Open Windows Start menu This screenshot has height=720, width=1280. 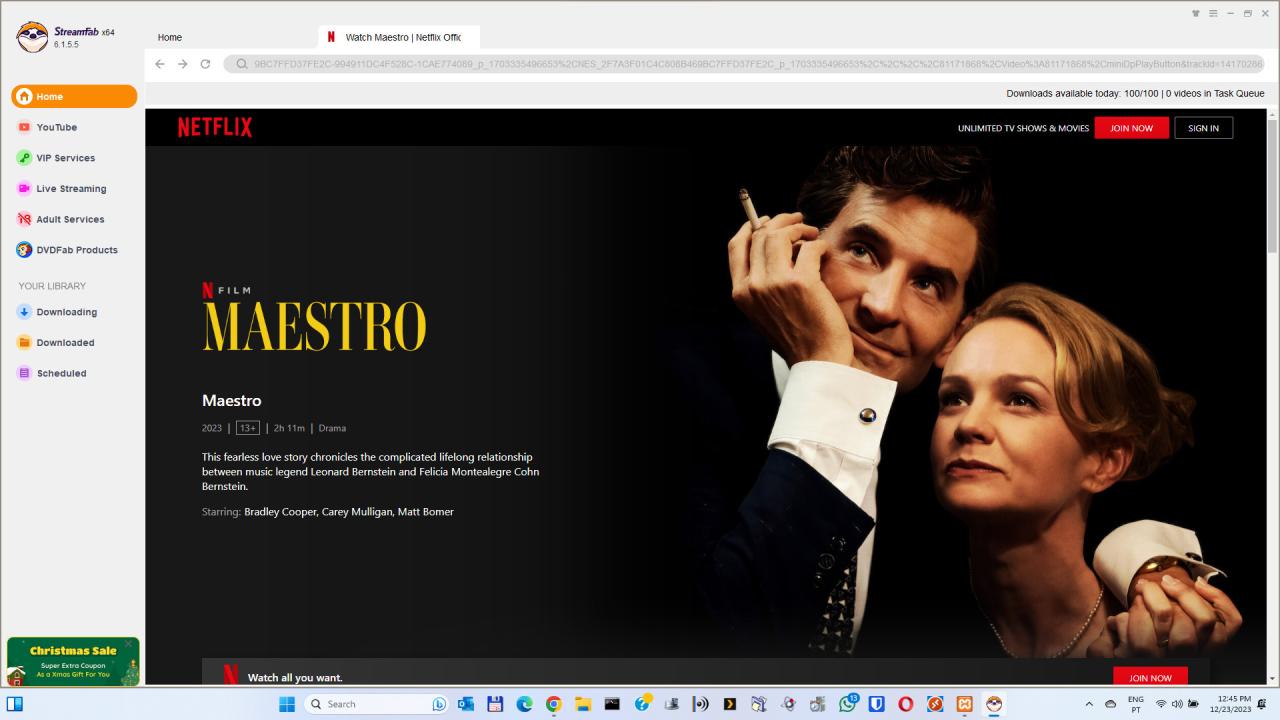(287, 704)
